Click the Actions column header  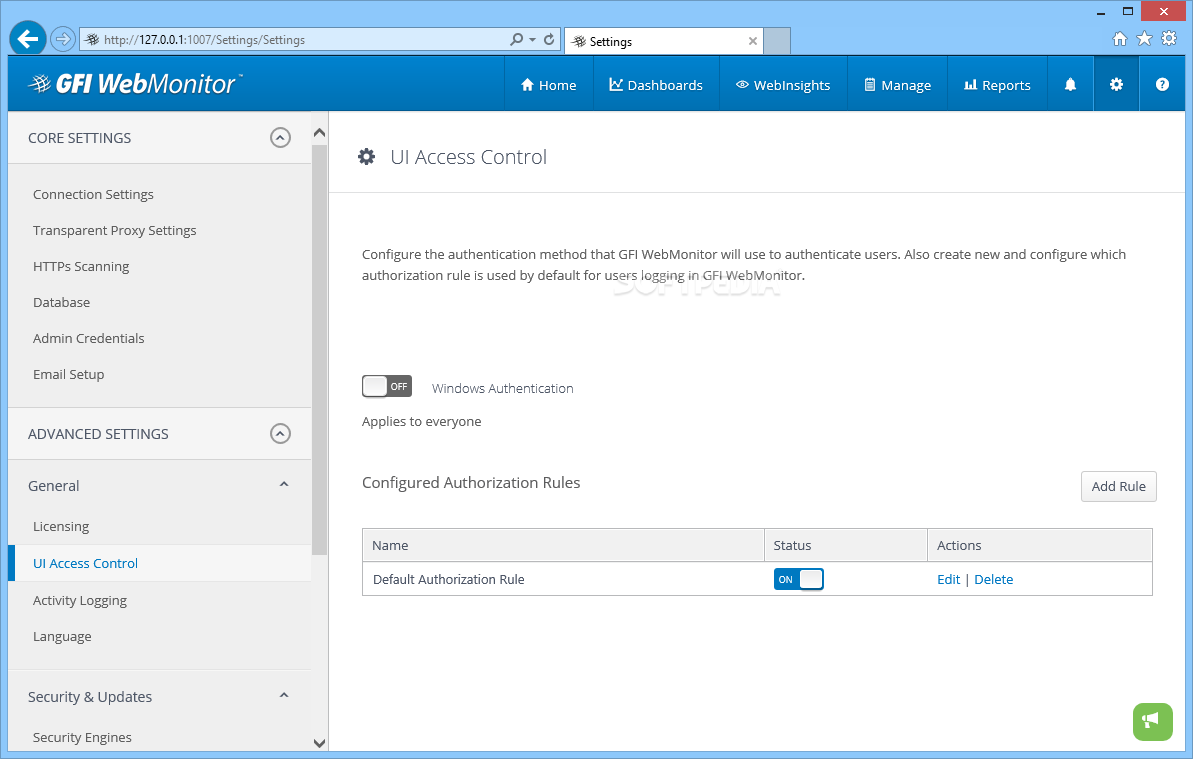[x=1039, y=545]
